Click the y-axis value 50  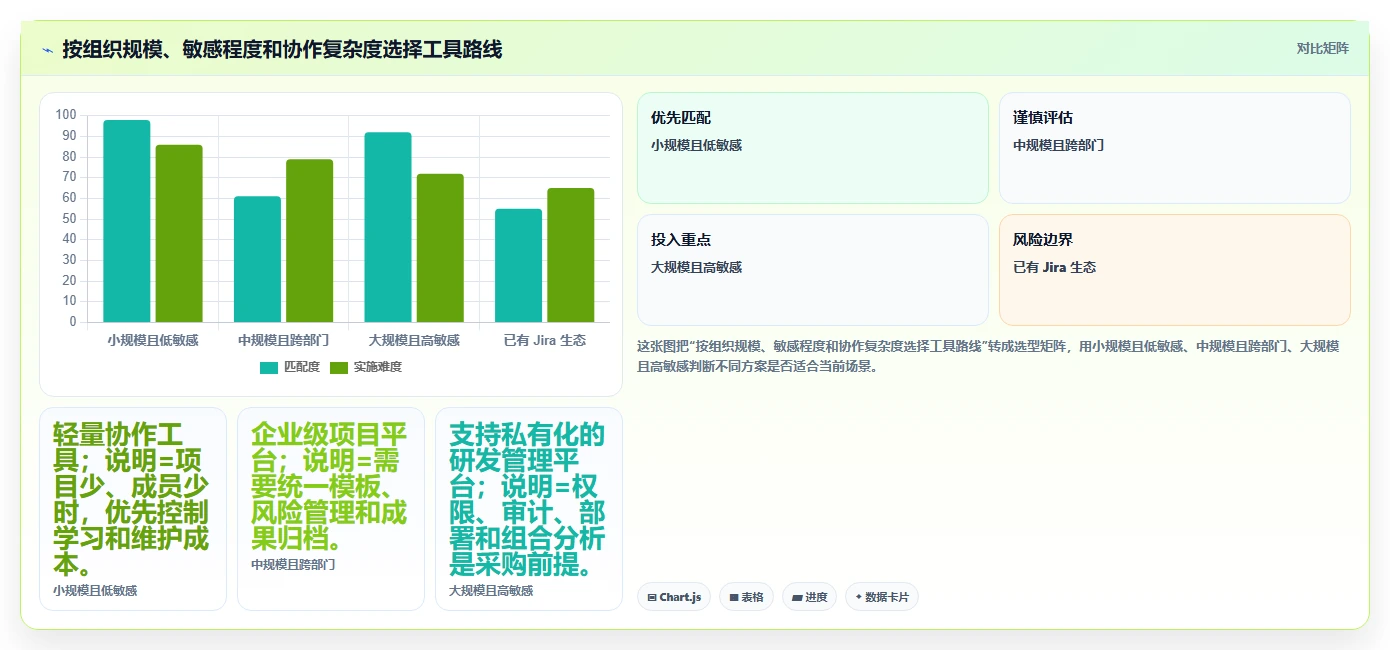[70, 219]
